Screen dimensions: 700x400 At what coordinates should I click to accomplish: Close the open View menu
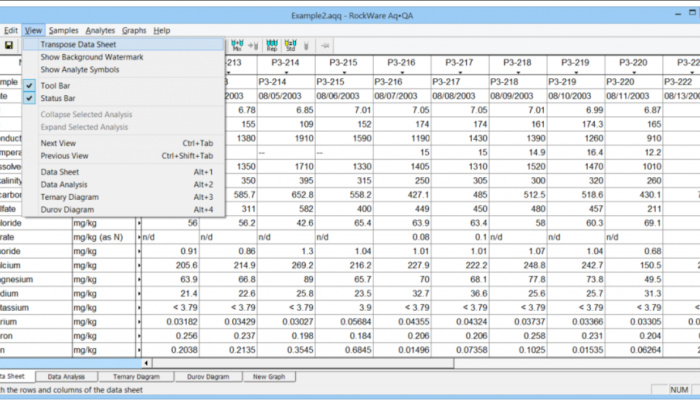[33, 30]
